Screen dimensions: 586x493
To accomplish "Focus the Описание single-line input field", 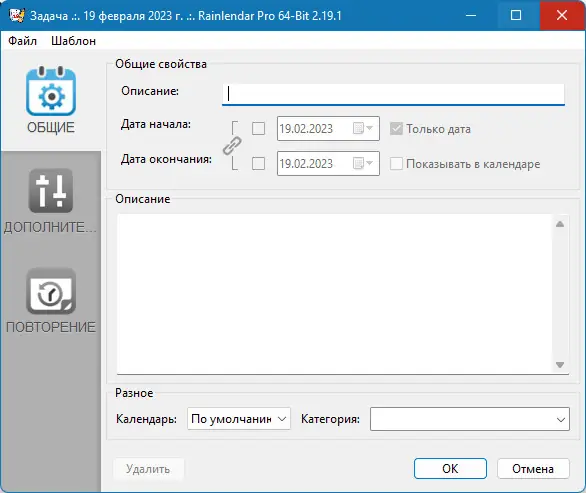I will click(393, 94).
